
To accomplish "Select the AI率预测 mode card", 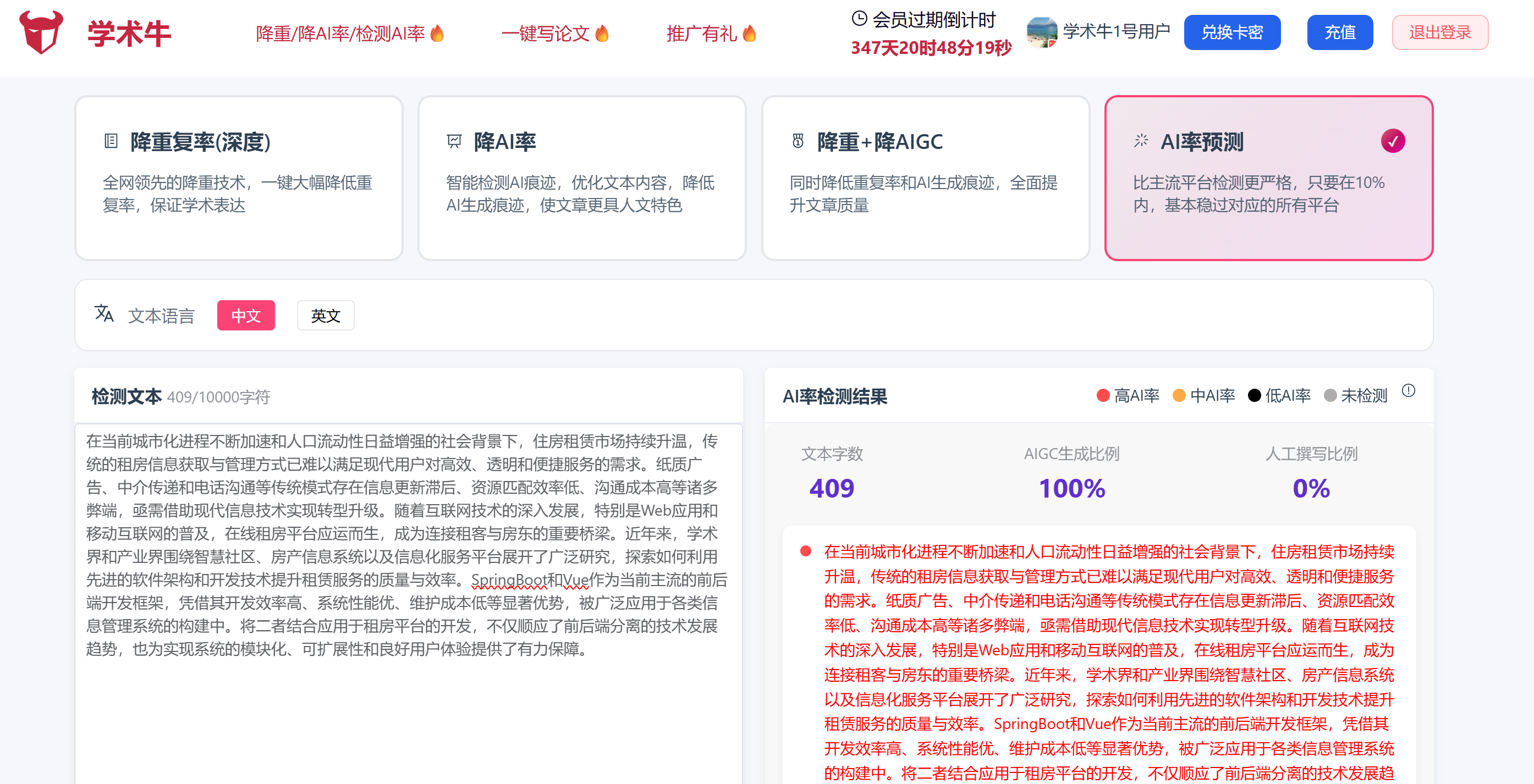I will pos(1268,178).
